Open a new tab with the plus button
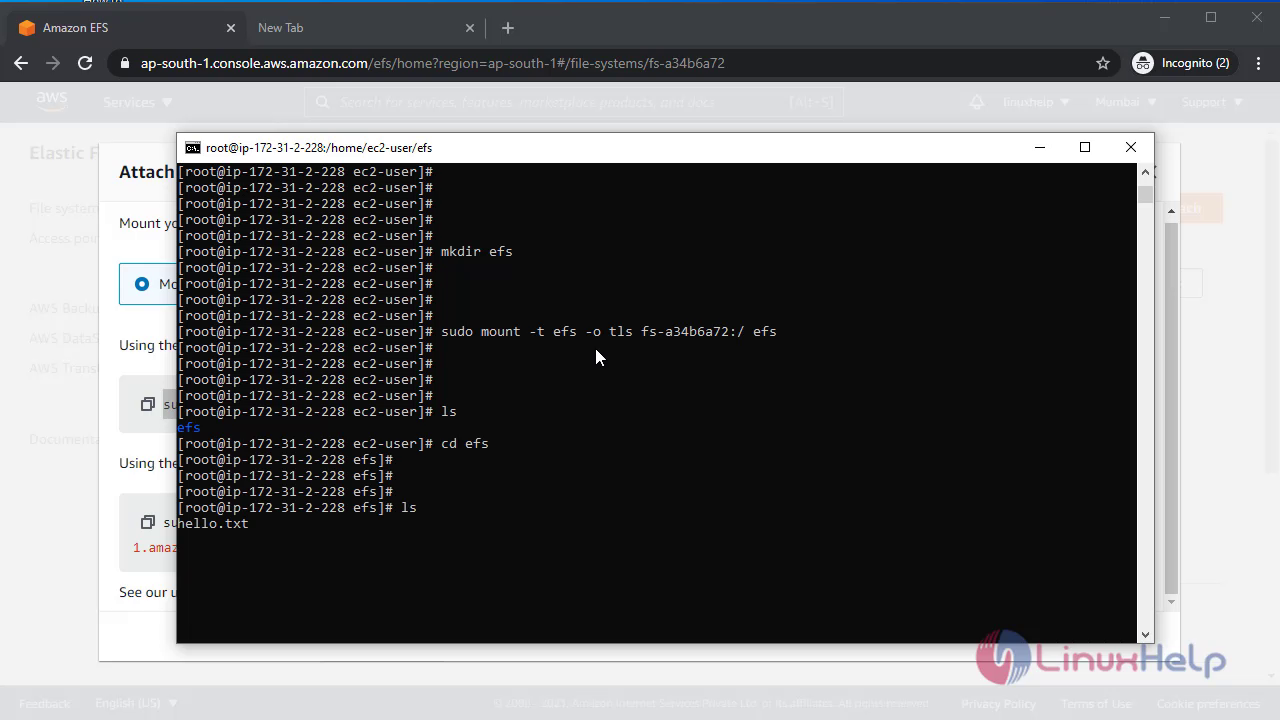 point(507,28)
